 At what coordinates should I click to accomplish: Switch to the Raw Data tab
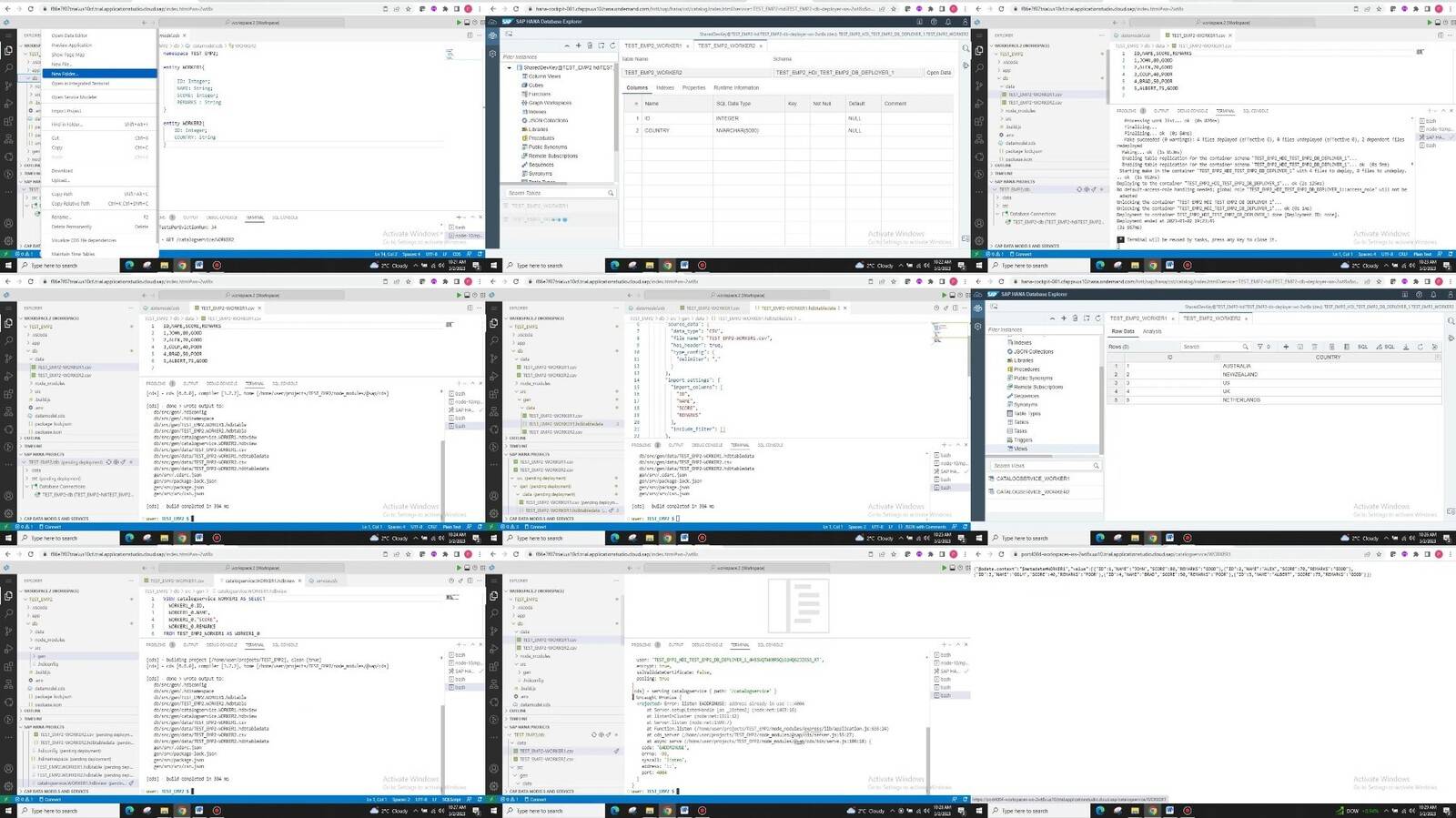1123,331
